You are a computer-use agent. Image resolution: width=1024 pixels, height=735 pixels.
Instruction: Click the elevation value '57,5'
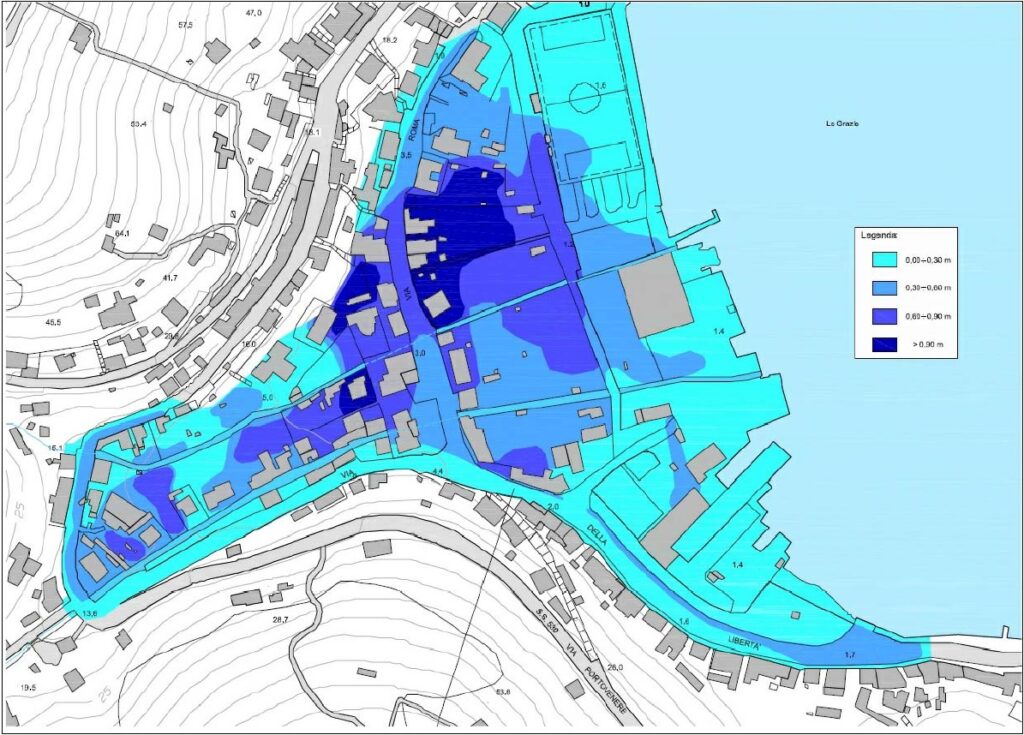[x=186, y=25]
